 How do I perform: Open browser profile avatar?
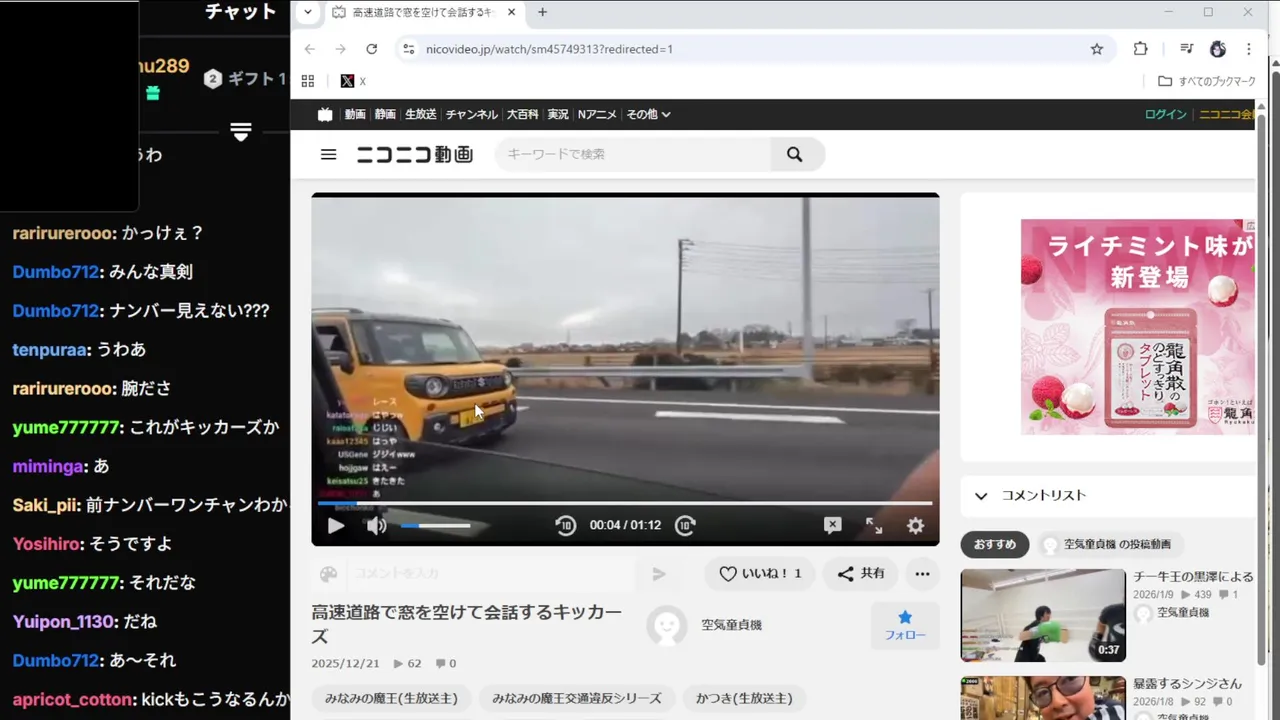pyautogui.click(x=1217, y=49)
